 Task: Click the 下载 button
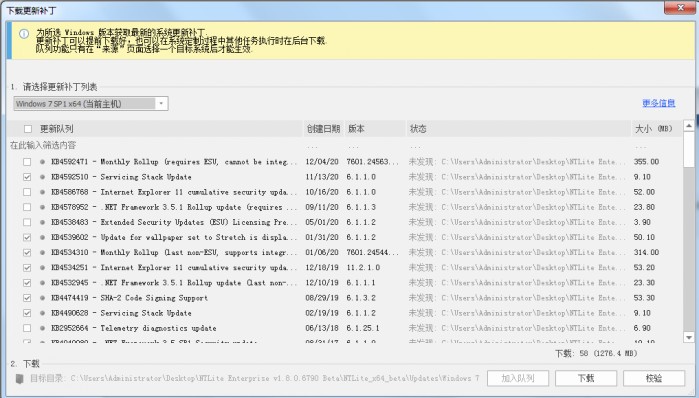[586, 378]
